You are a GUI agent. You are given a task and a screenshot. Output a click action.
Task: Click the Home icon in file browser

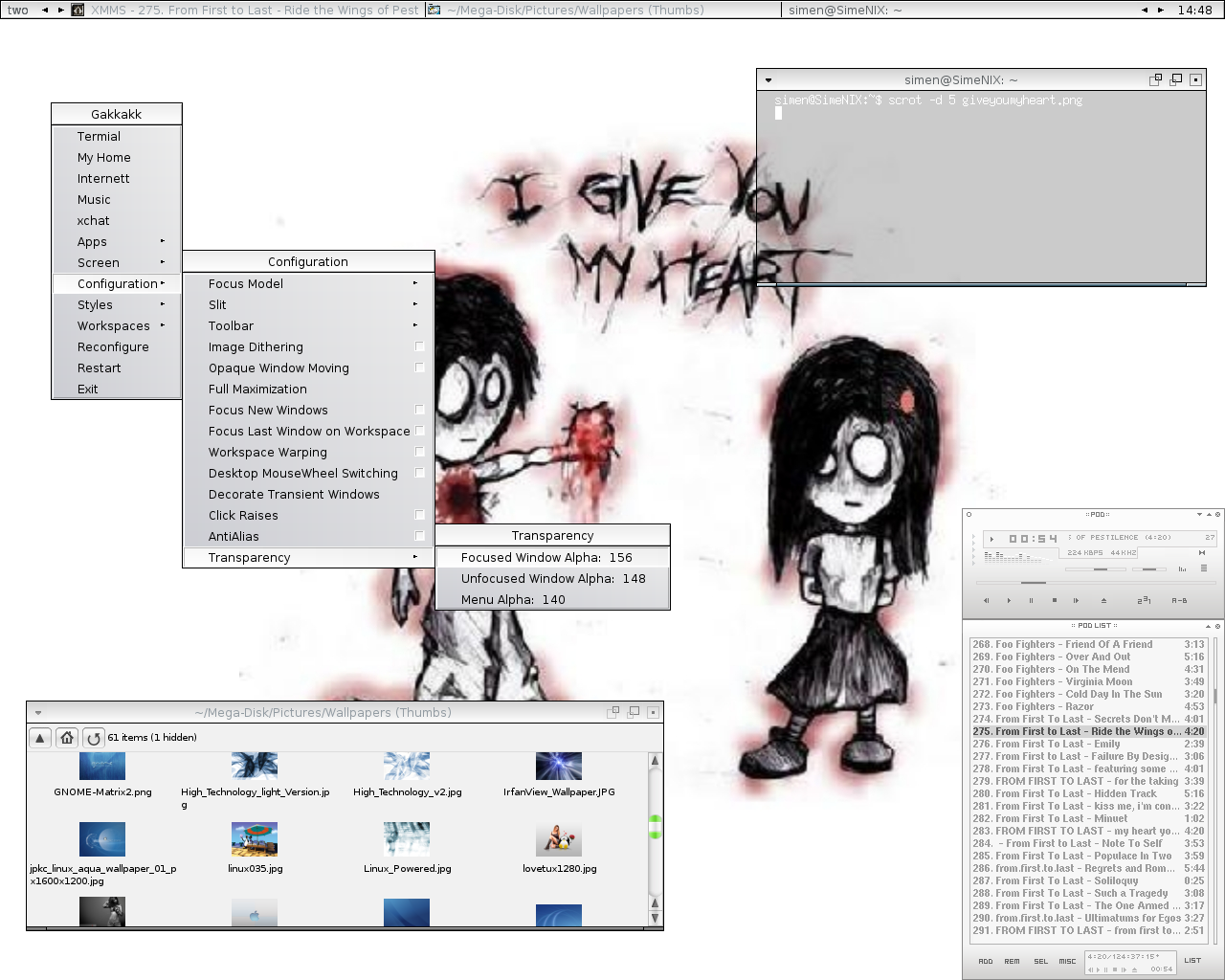(x=67, y=738)
